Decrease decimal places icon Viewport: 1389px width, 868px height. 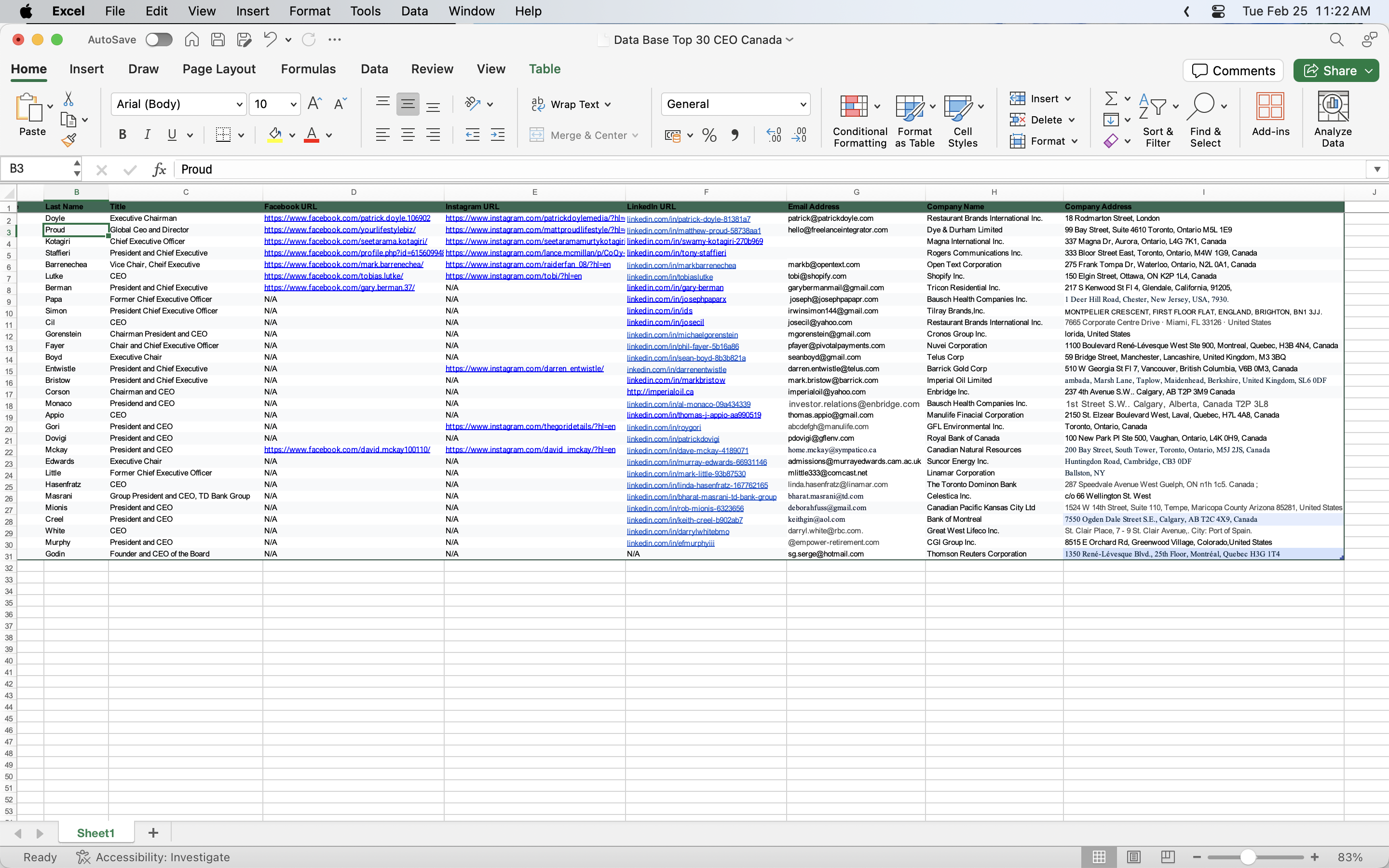(x=799, y=135)
